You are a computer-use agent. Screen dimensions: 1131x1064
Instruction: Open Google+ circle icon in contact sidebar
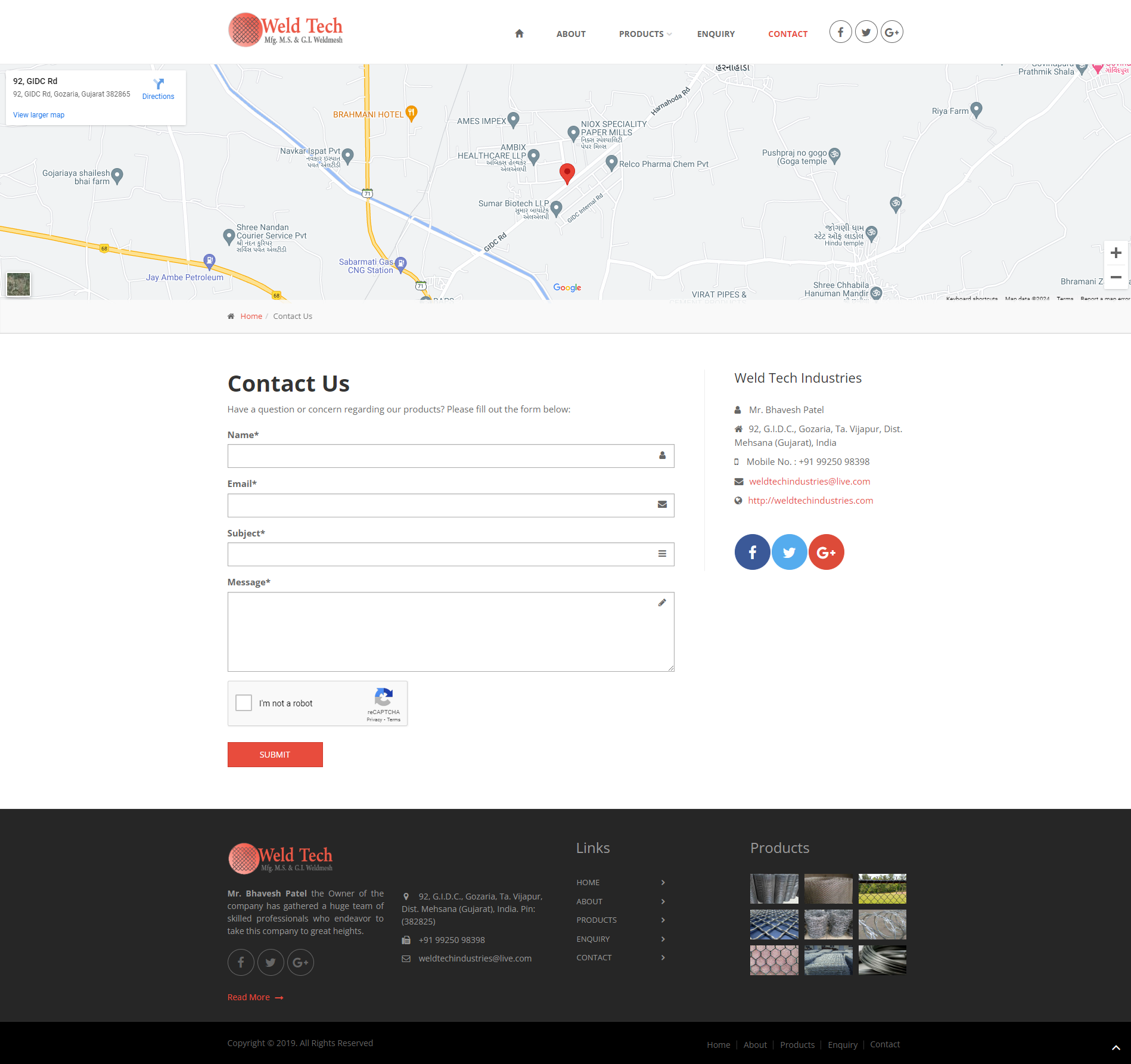coord(826,552)
